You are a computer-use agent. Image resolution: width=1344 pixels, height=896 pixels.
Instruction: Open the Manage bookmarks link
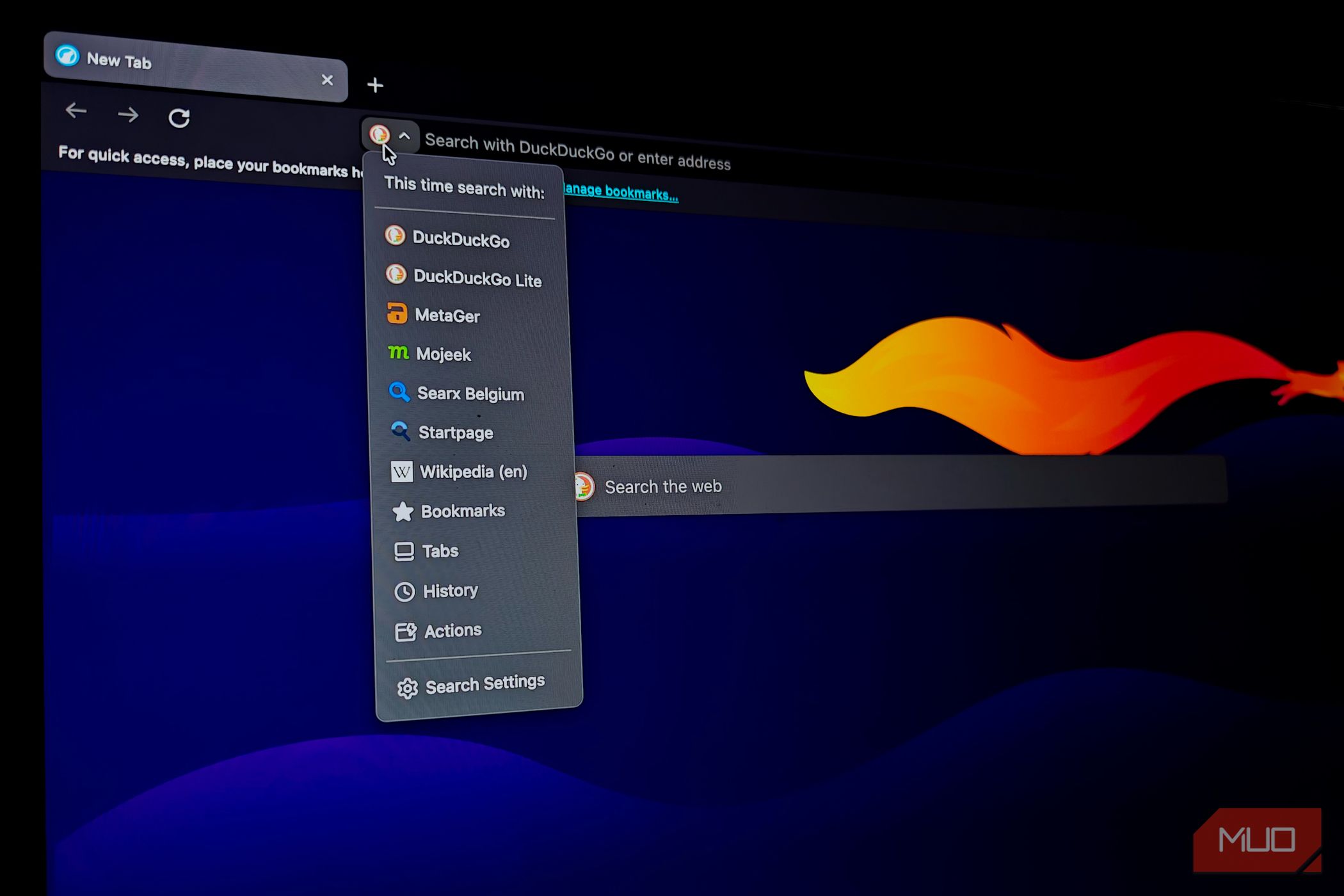(x=620, y=191)
